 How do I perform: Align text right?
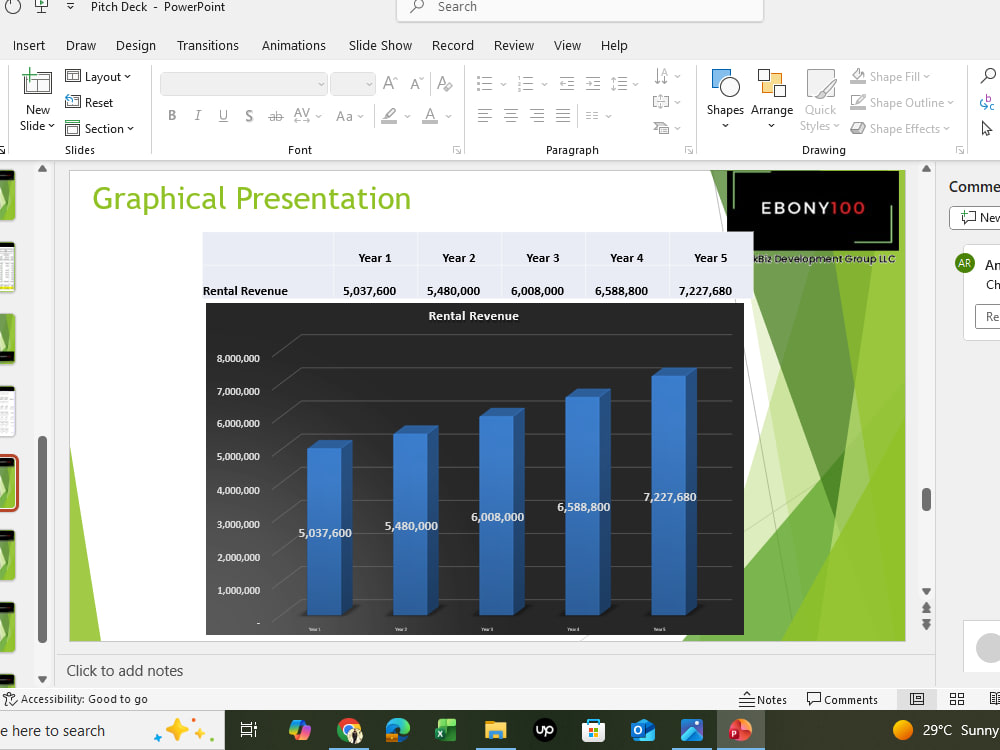pos(537,115)
